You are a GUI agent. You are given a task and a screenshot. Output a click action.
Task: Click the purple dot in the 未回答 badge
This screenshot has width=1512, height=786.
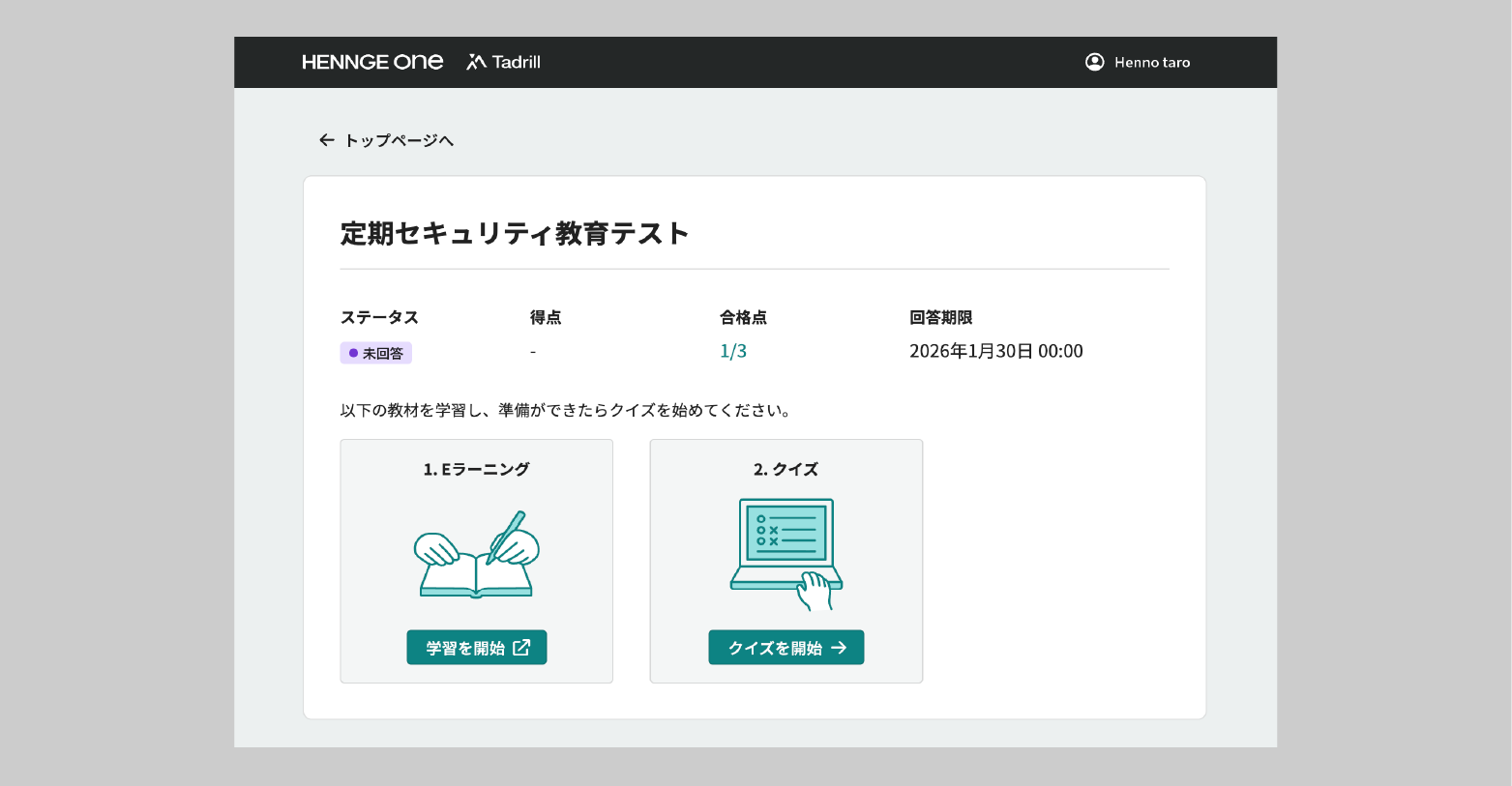tap(353, 354)
